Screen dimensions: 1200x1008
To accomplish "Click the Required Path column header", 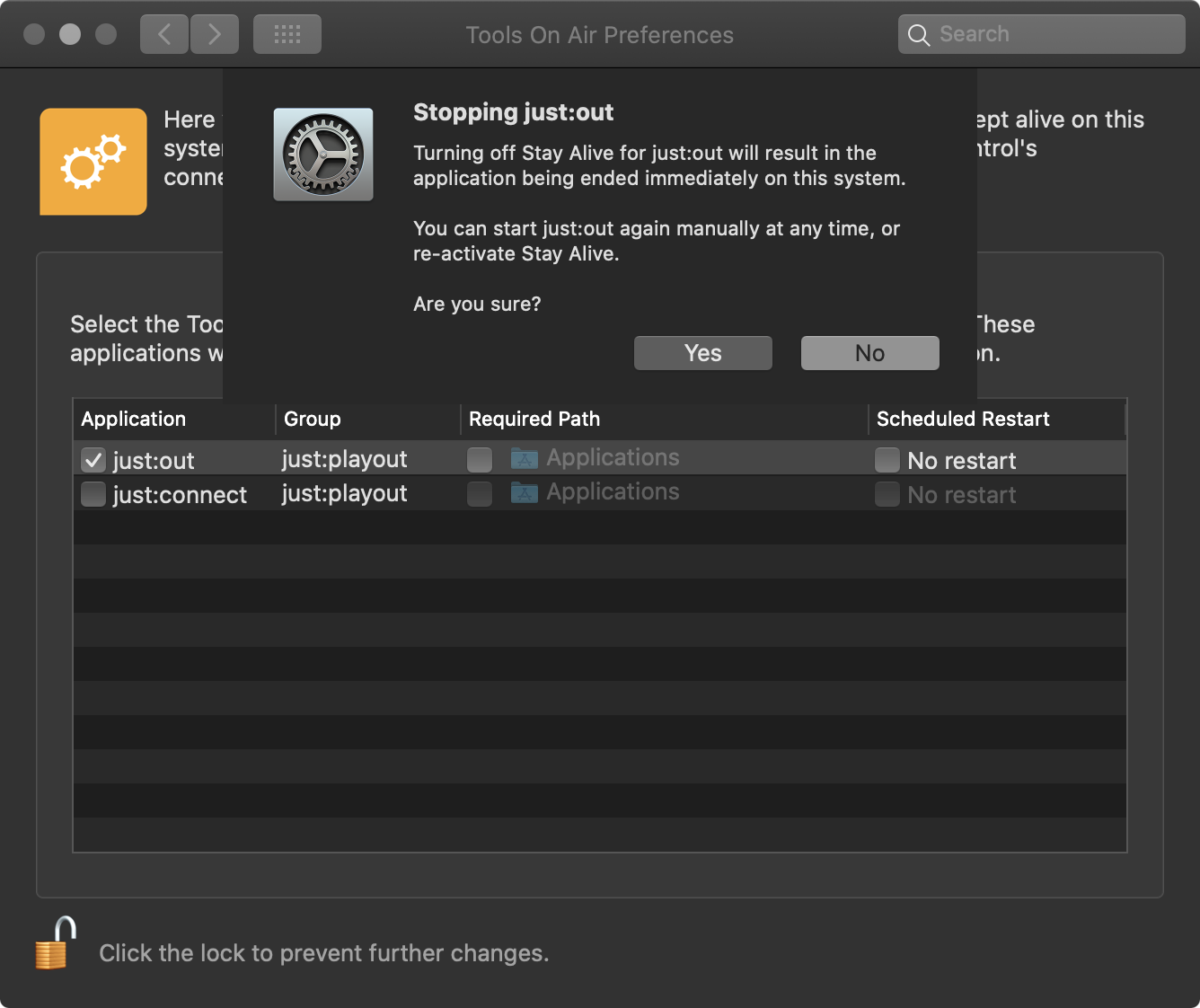I will click(665, 420).
